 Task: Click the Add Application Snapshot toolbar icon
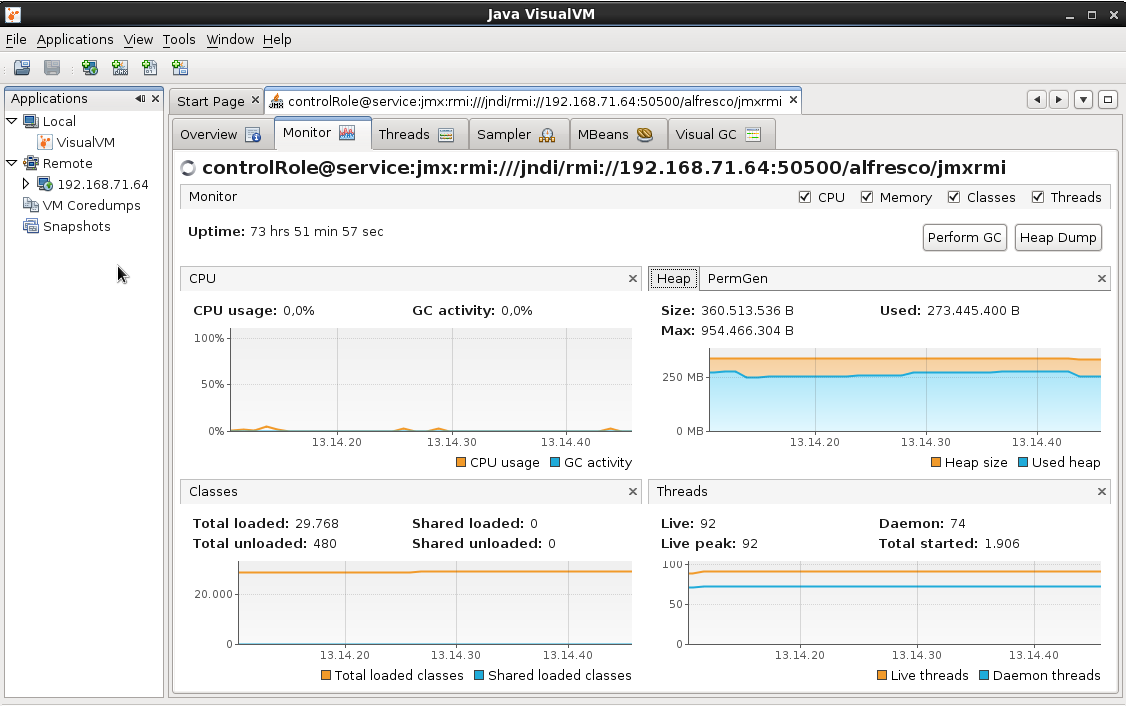[x=180, y=68]
